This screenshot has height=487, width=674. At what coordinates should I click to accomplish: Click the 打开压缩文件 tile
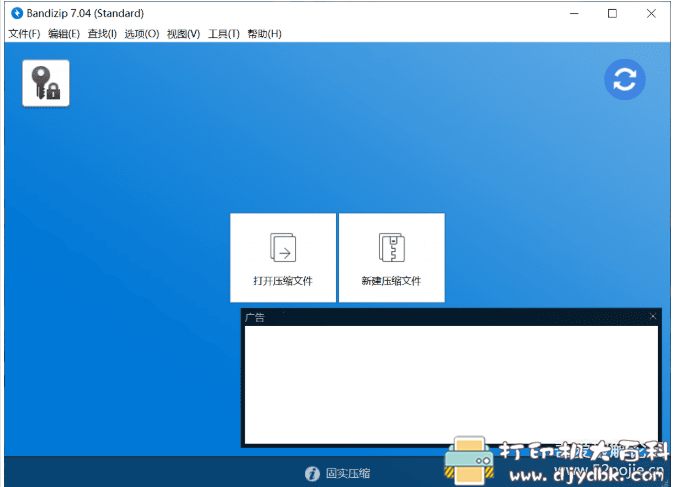point(283,257)
